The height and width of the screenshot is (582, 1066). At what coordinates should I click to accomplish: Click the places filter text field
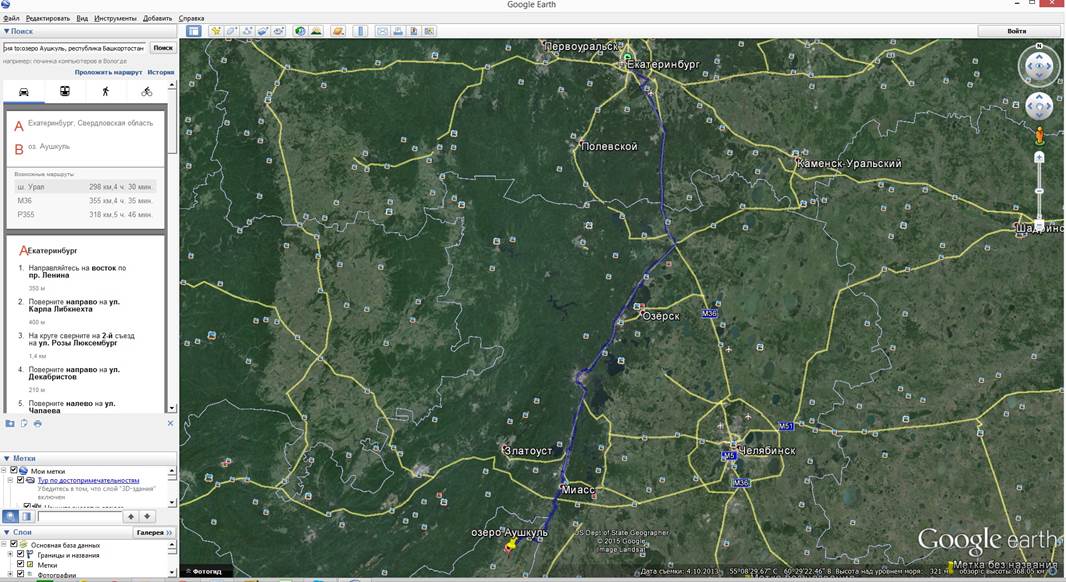click(x=79, y=517)
